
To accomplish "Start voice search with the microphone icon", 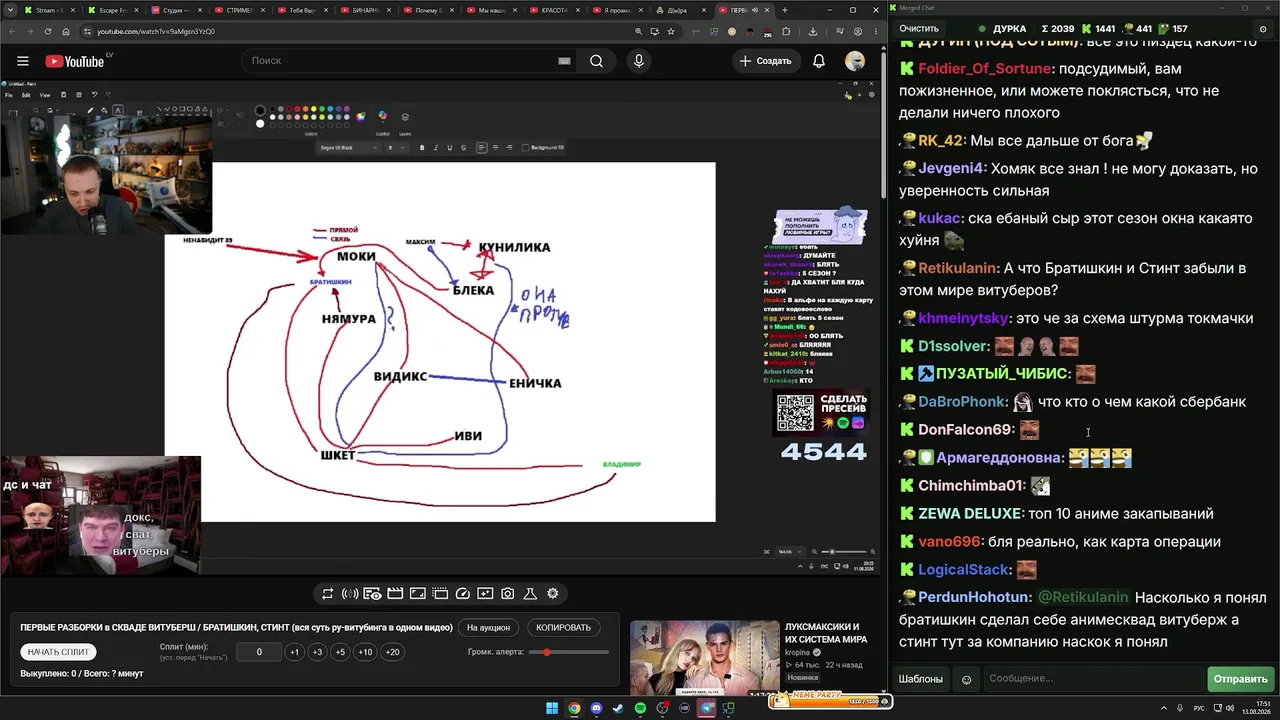I will point(639,61).
